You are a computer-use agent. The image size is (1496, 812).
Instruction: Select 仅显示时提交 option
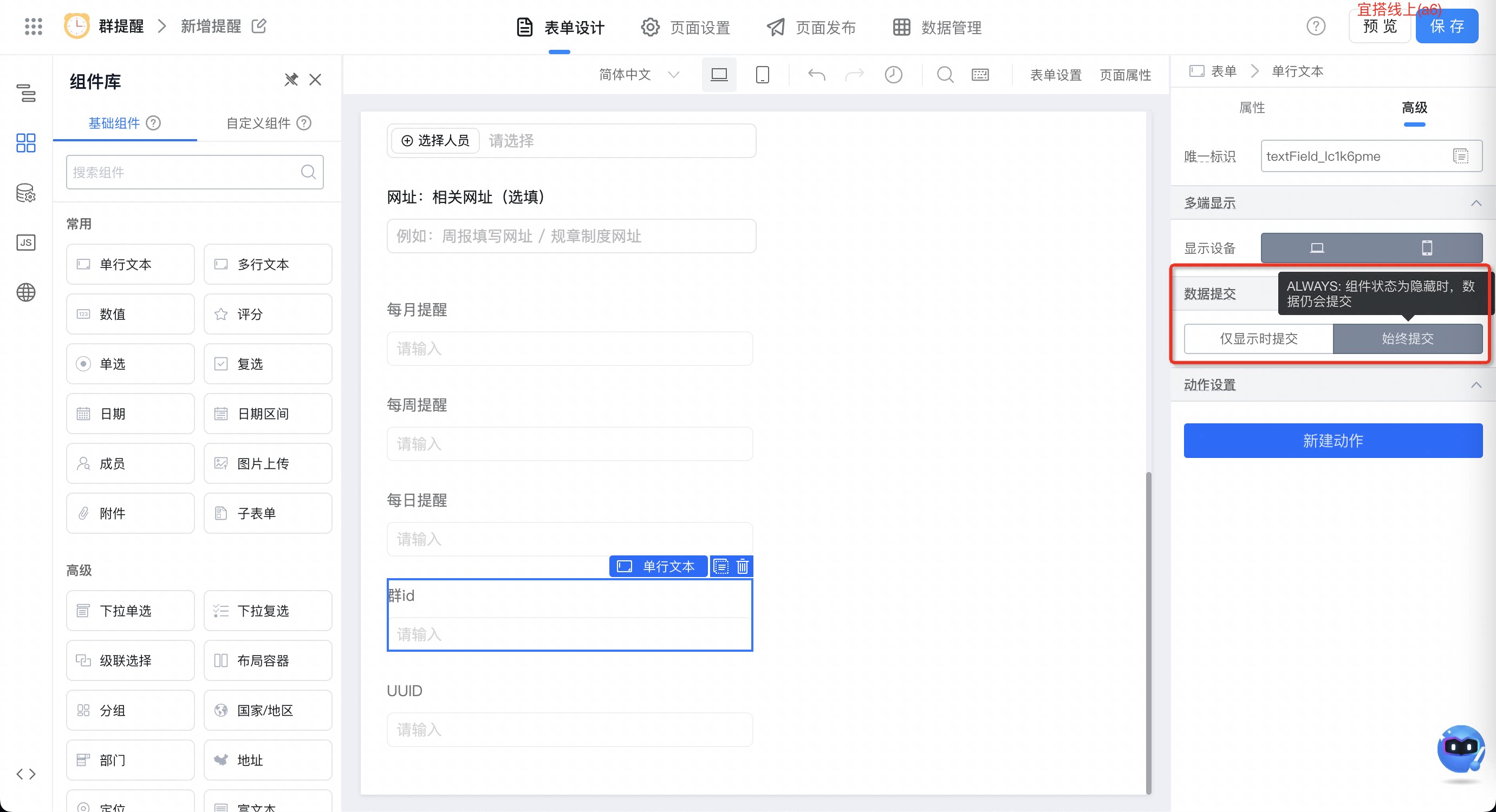click(1258, 339)
